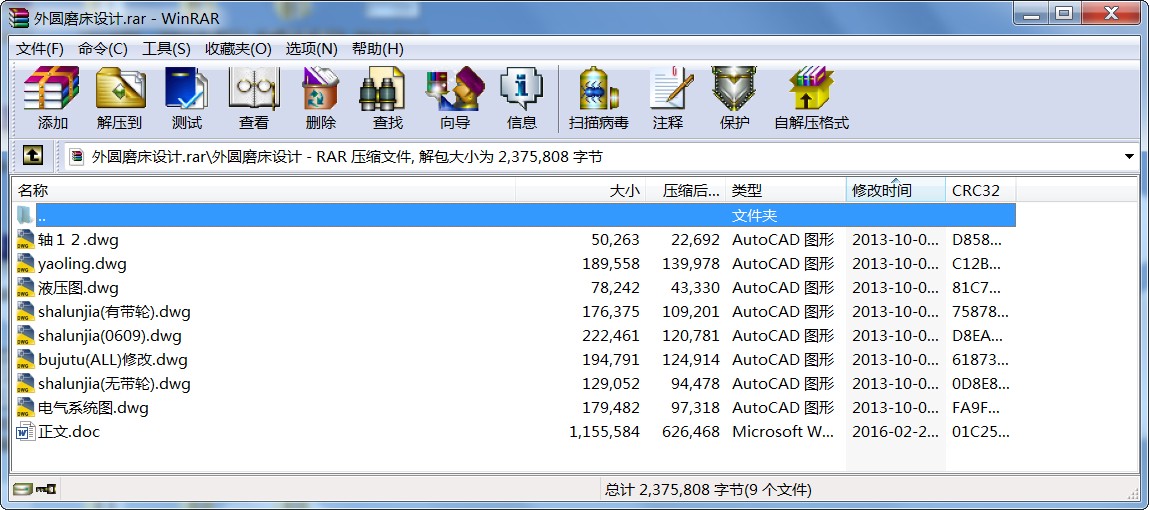The image size is (1149, 510).
Task: Click the Microsoft W... type cell
Action: click(x=783, y=432)
